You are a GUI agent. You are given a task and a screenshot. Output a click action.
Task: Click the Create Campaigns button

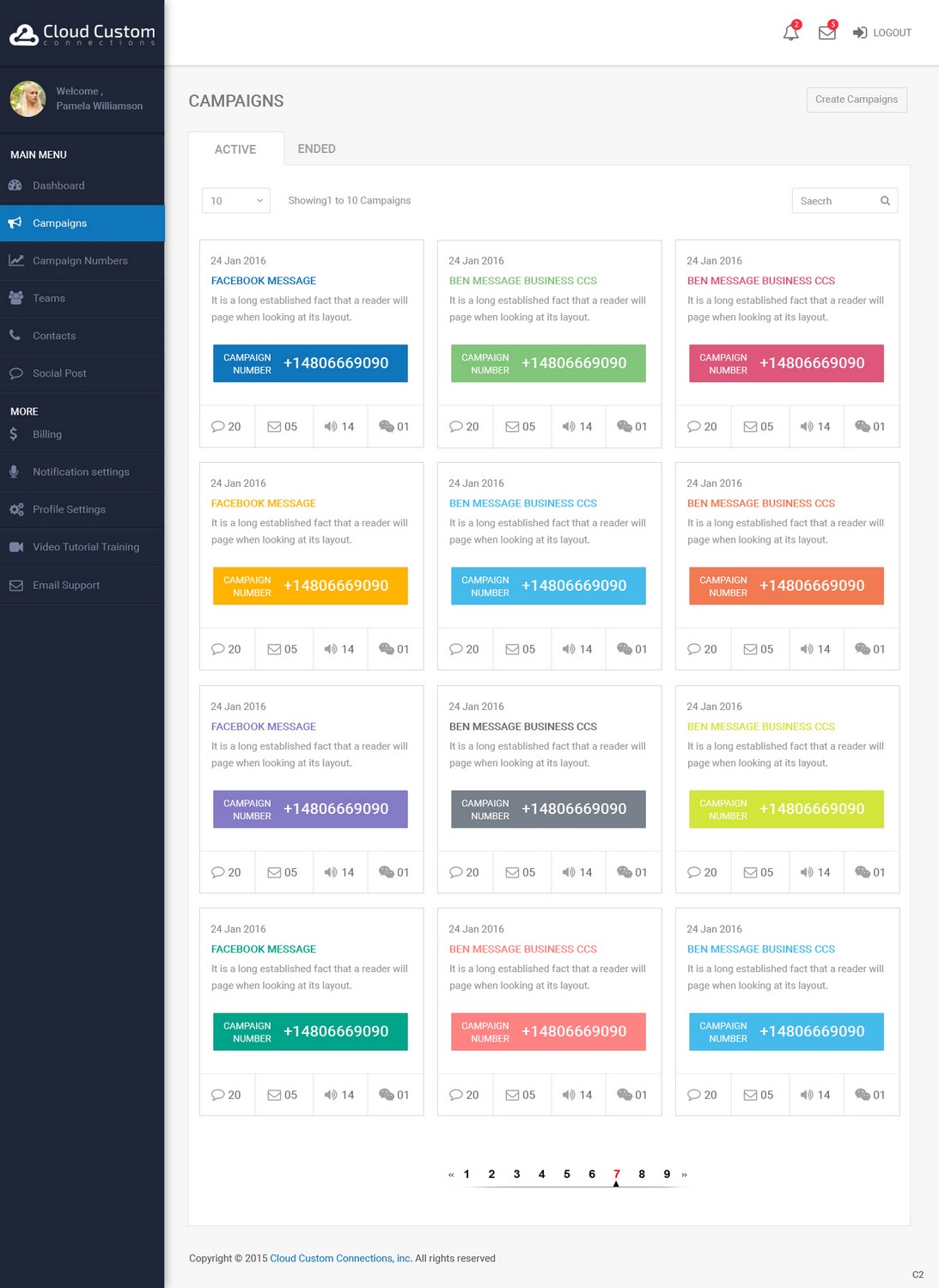click(857, 100)
